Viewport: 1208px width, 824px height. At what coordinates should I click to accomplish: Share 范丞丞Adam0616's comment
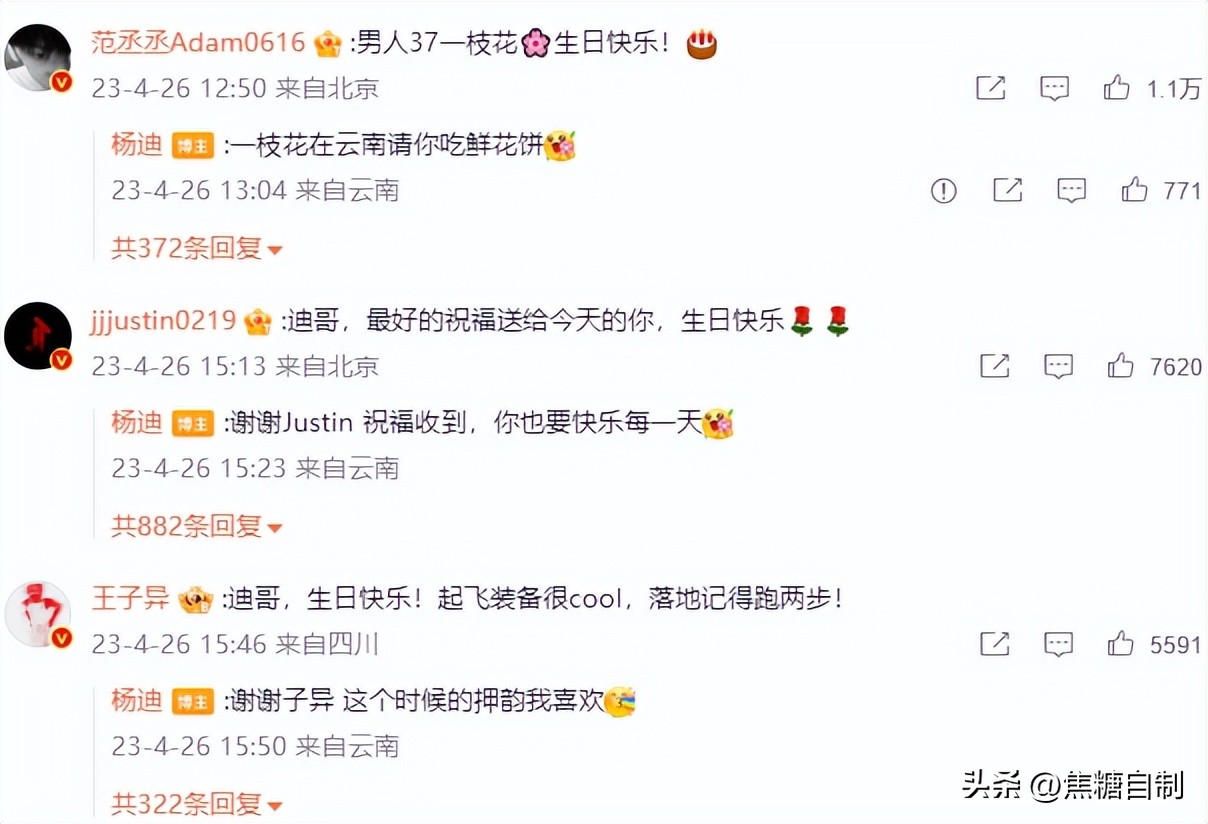point(990,88)
